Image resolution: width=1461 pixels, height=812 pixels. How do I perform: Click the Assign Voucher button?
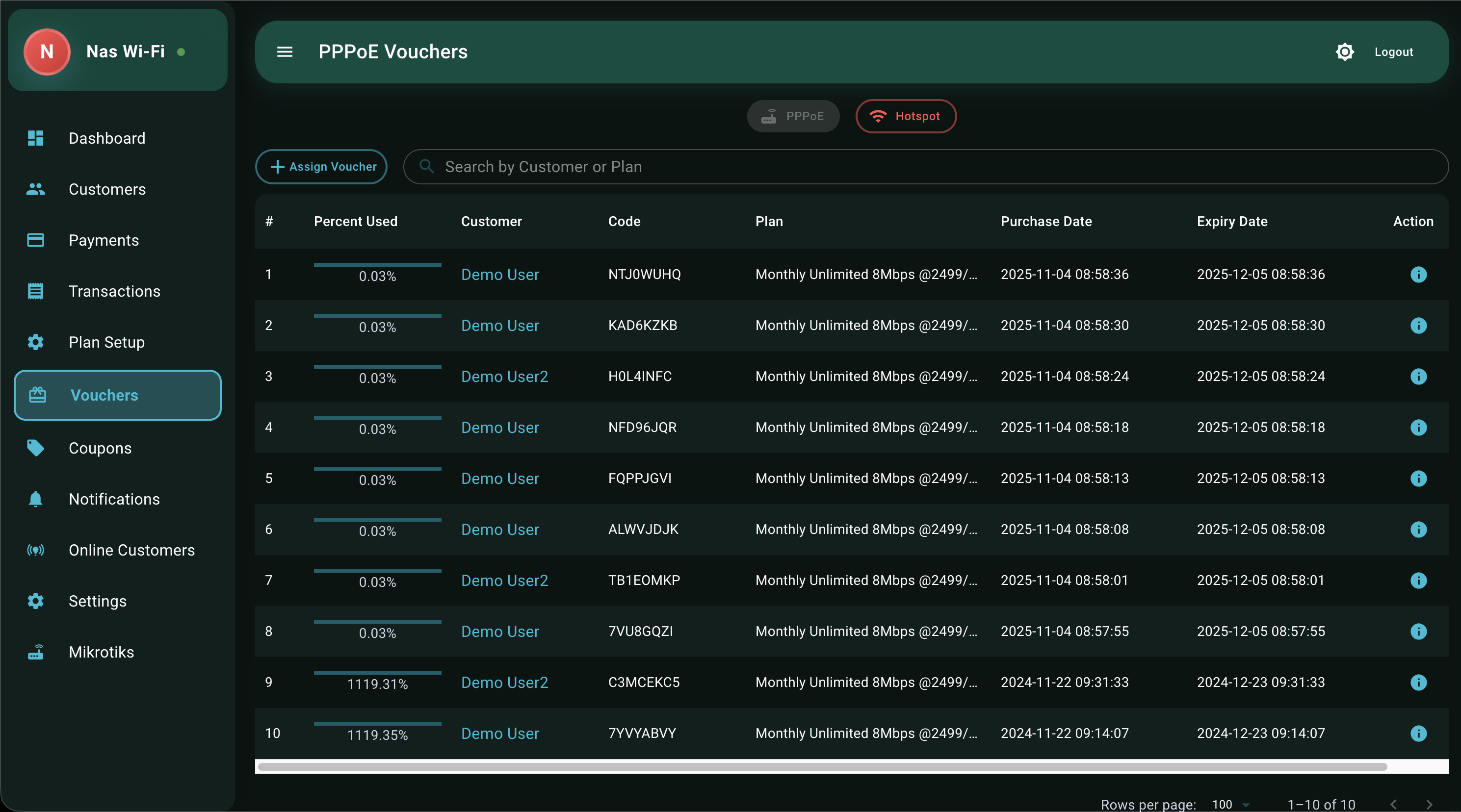tap(321, 167)
